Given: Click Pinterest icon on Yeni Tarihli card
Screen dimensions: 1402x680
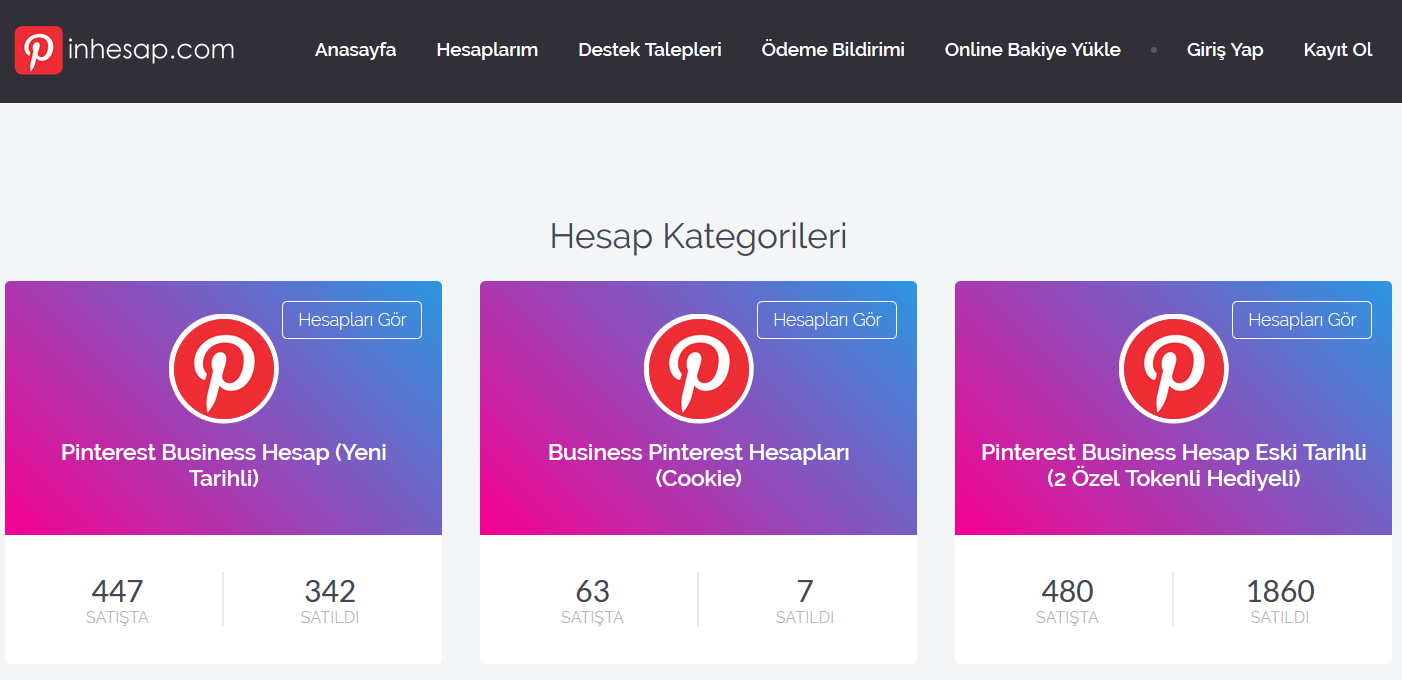Looking at the screenshot, I should click(224, 368).
